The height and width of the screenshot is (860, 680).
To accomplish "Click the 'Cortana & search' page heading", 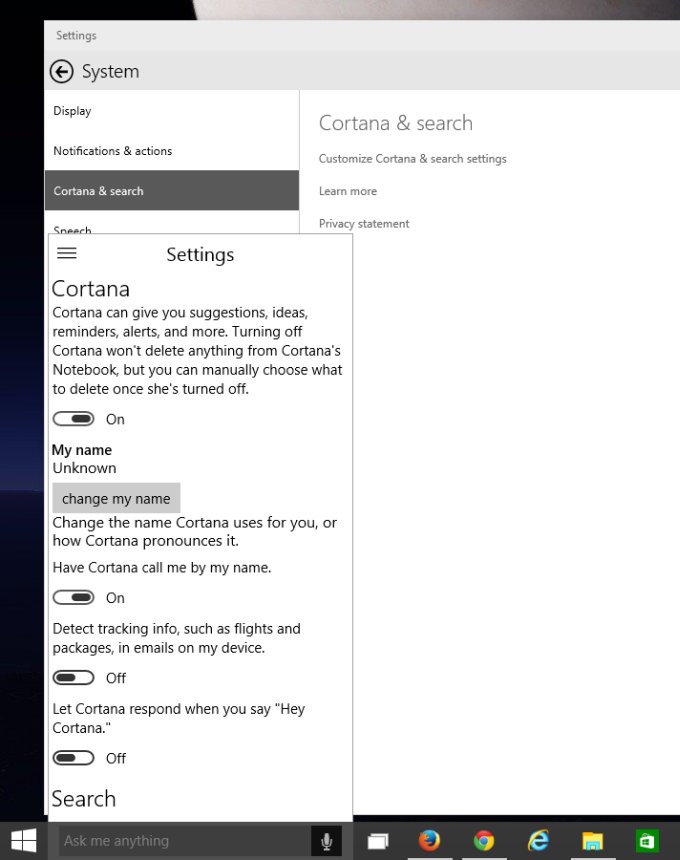I will click(x=395, y=123).
